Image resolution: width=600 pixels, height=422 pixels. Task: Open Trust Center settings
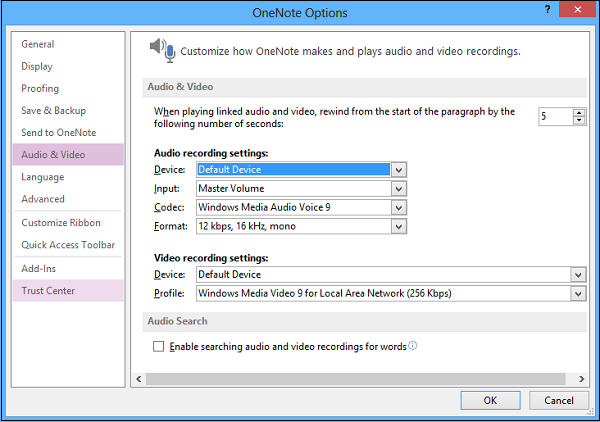(x=68, y=291)
